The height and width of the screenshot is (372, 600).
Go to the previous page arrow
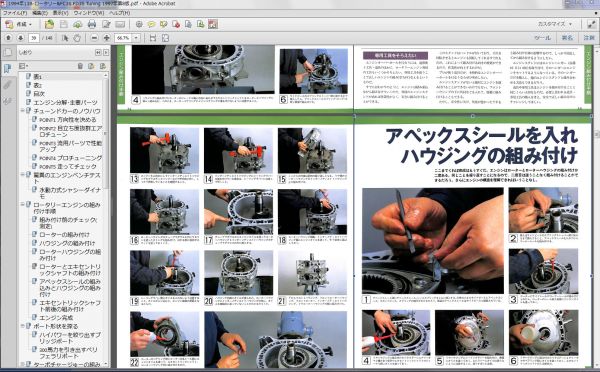coord(8,38)
